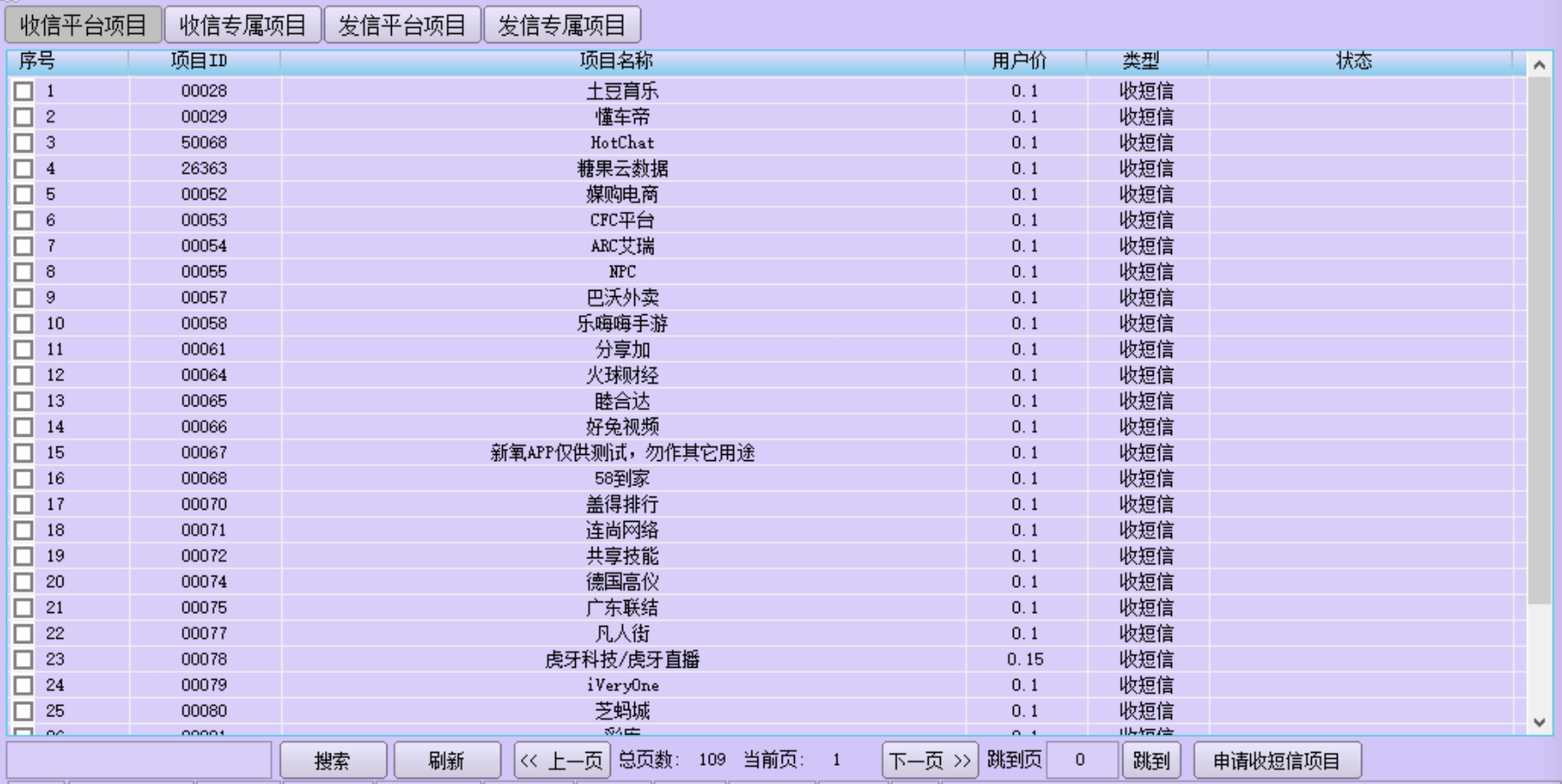Tick the checkbox for 懂车帝 row
1562x784 pixels.
click(x=23, y=117)
